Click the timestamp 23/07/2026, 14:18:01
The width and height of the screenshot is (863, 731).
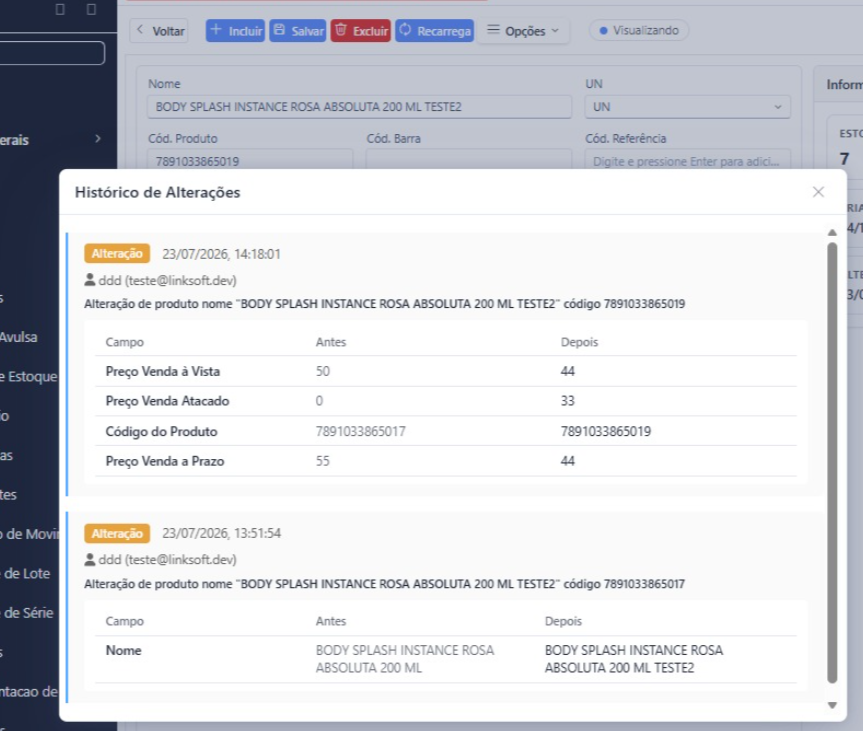221,254
